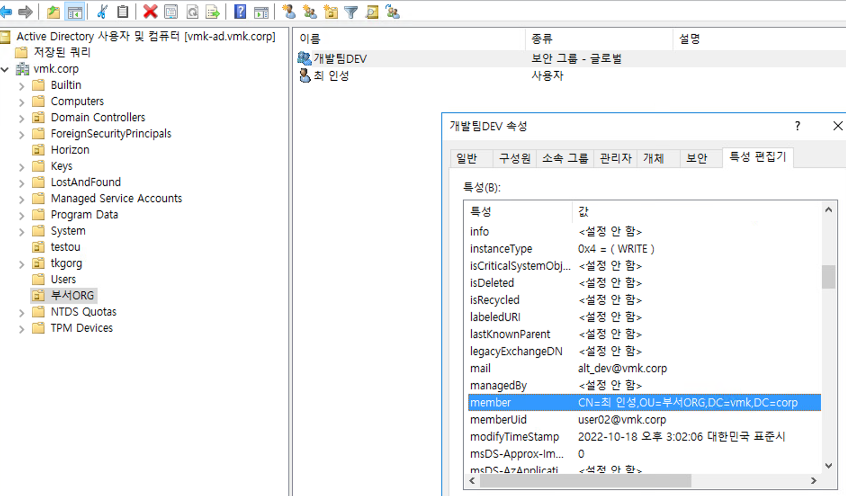This screenshot has width=846, height=496.
Task: Click the Domain Controllers OU icon
Action: [38, 118]
